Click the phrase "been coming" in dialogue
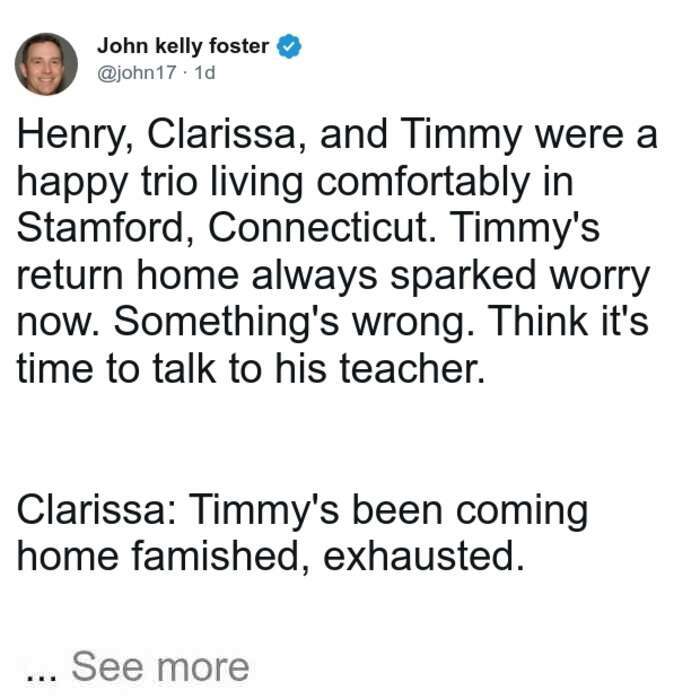The width and height of the screenshot is (700, 700). 470,511
